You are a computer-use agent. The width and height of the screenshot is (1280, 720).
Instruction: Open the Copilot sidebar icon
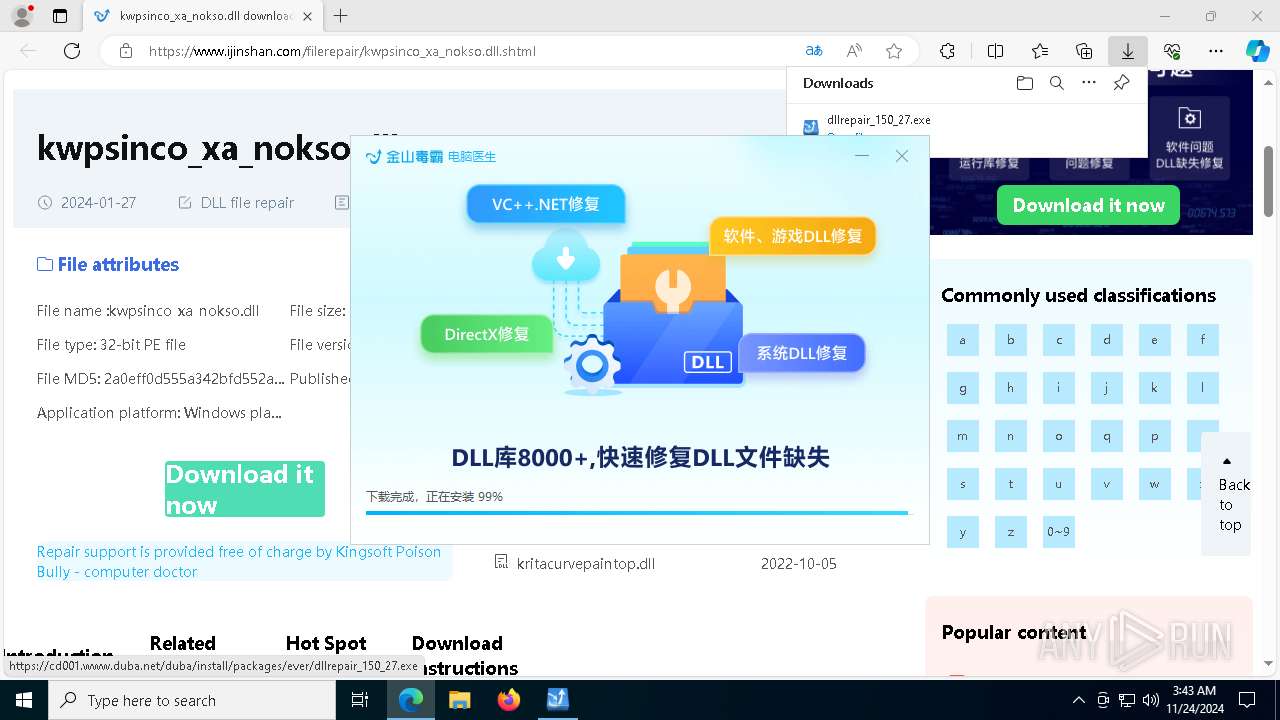coord(1257,51)
